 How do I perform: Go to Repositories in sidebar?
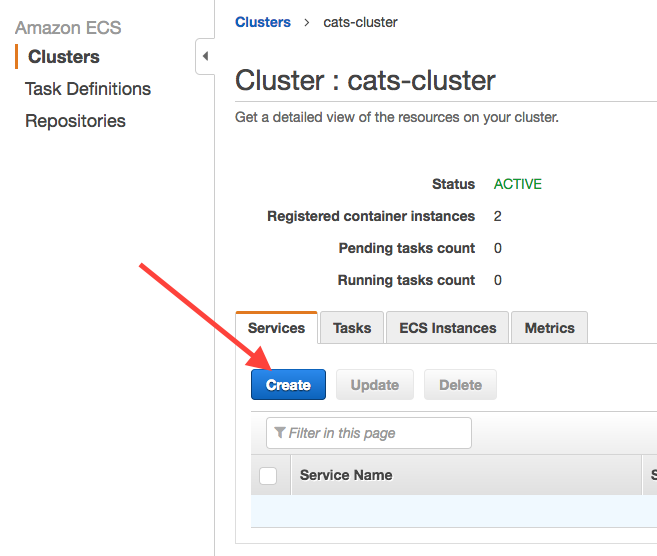point(75,121)
